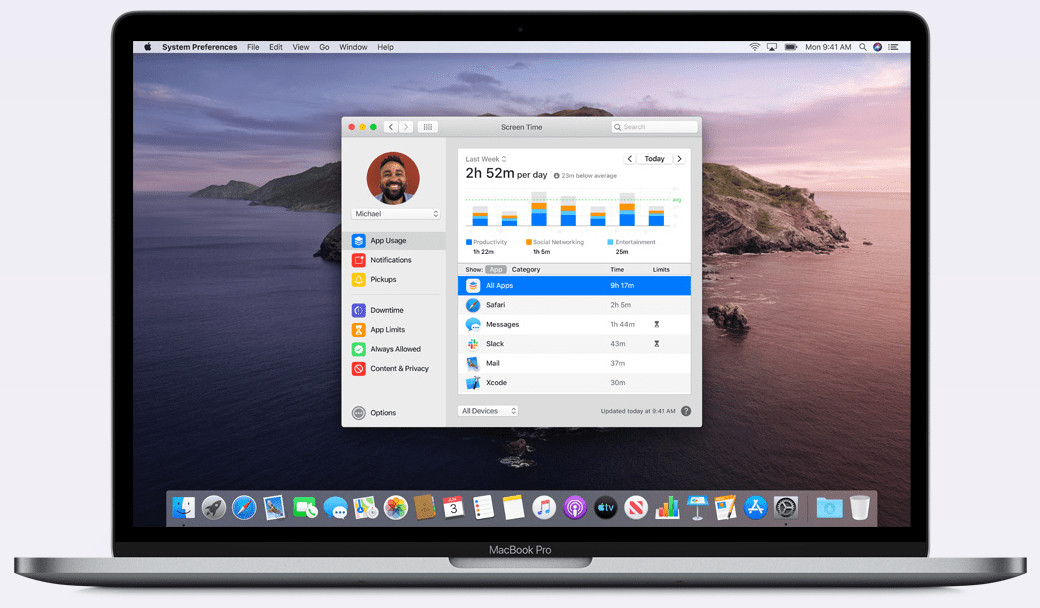1040x608 pixels.
Task: Click Michael's profile picture
Action: (x=393, y=178)
